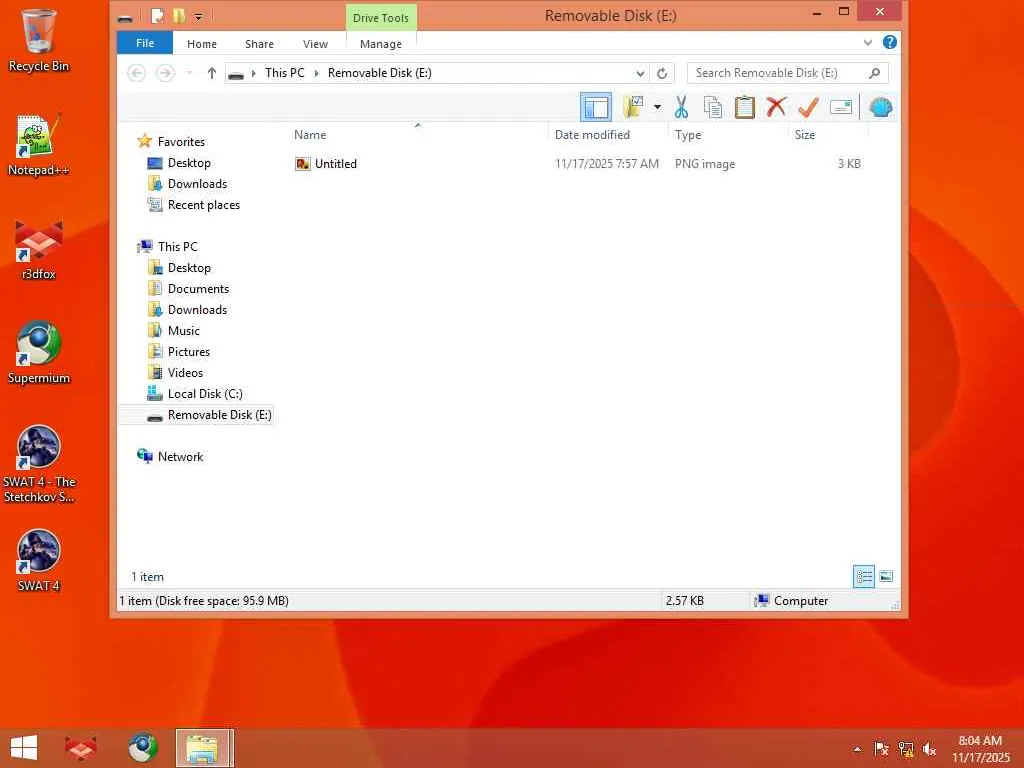Click the muted volume tray icon
Screen dimensions: 1024x768
pos(930,748)
